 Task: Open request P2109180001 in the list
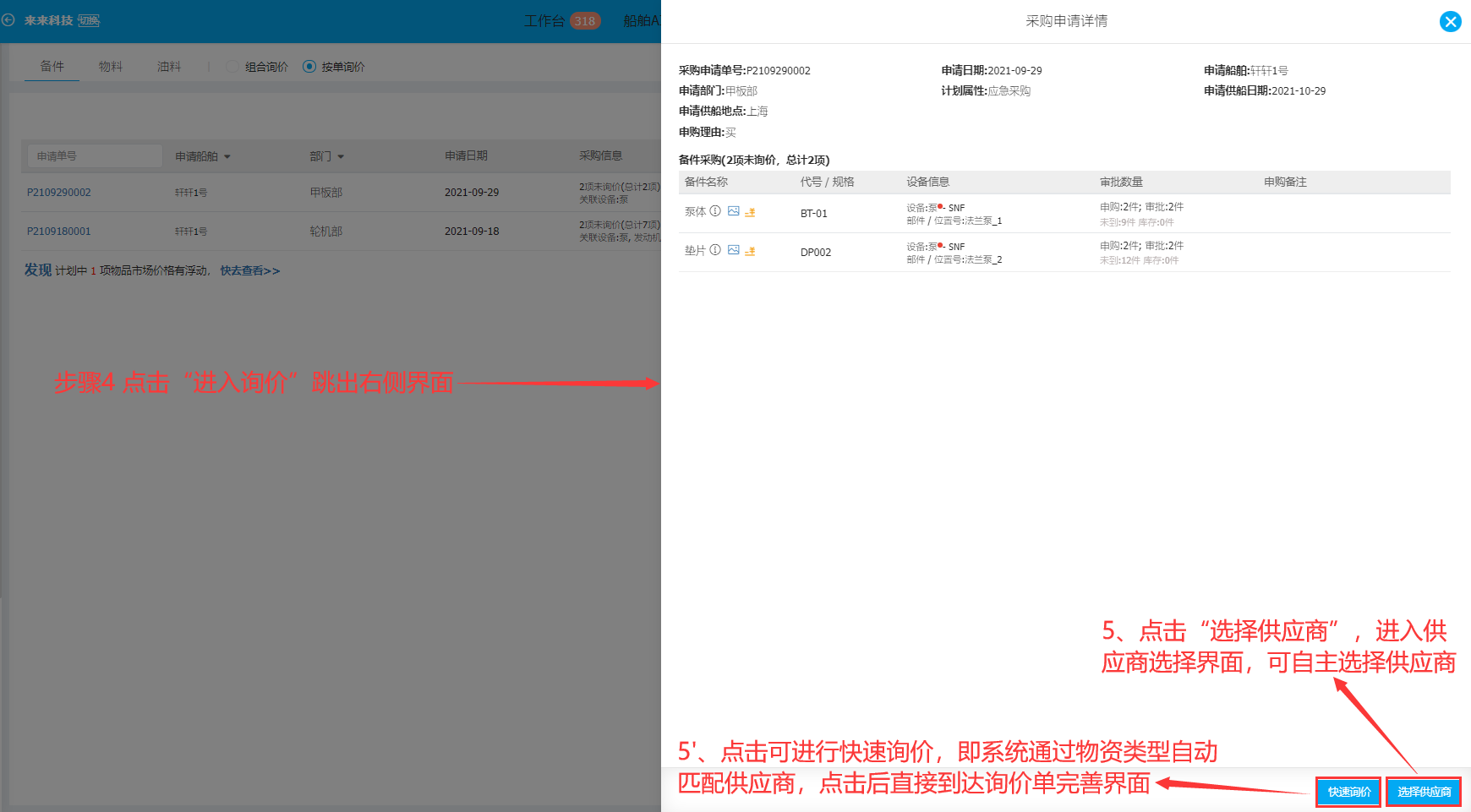(59, 232)
